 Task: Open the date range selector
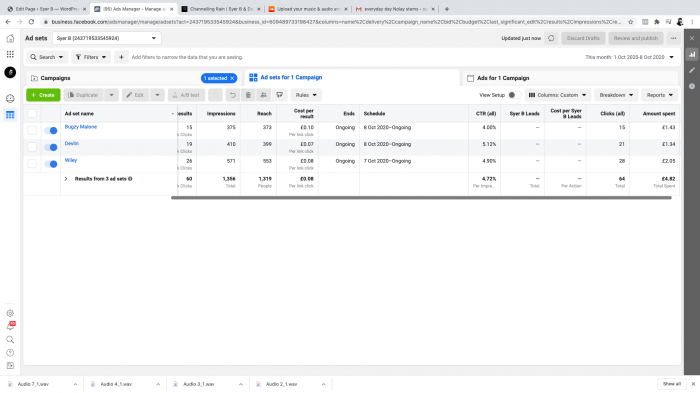pos(629,57)
